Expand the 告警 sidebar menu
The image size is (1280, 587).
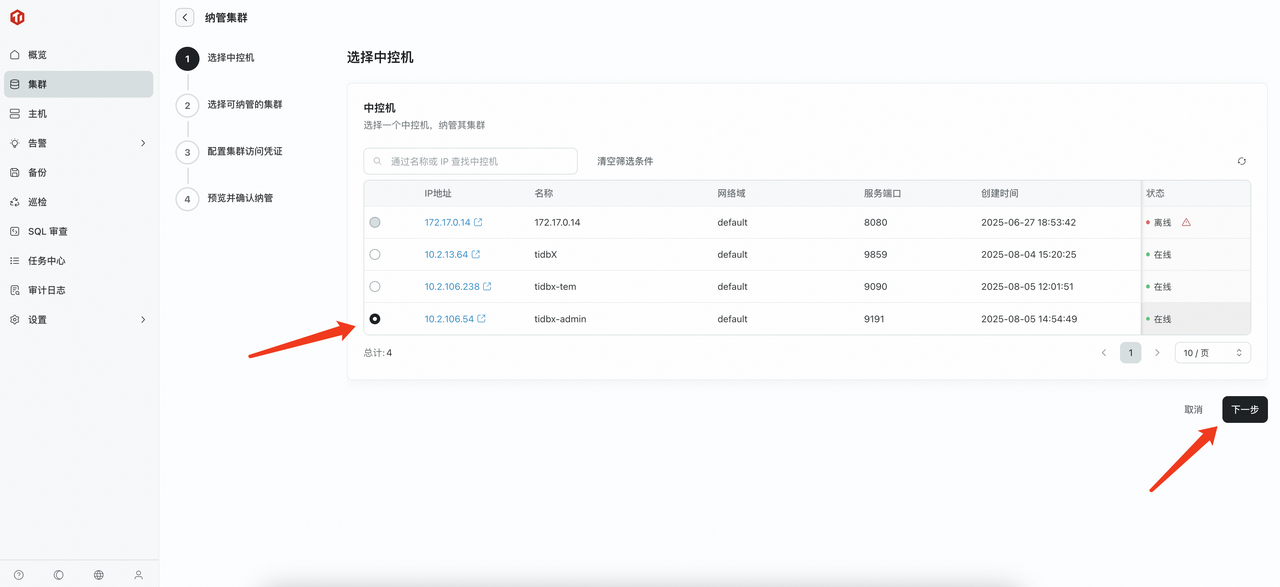(x=78, y=142)
